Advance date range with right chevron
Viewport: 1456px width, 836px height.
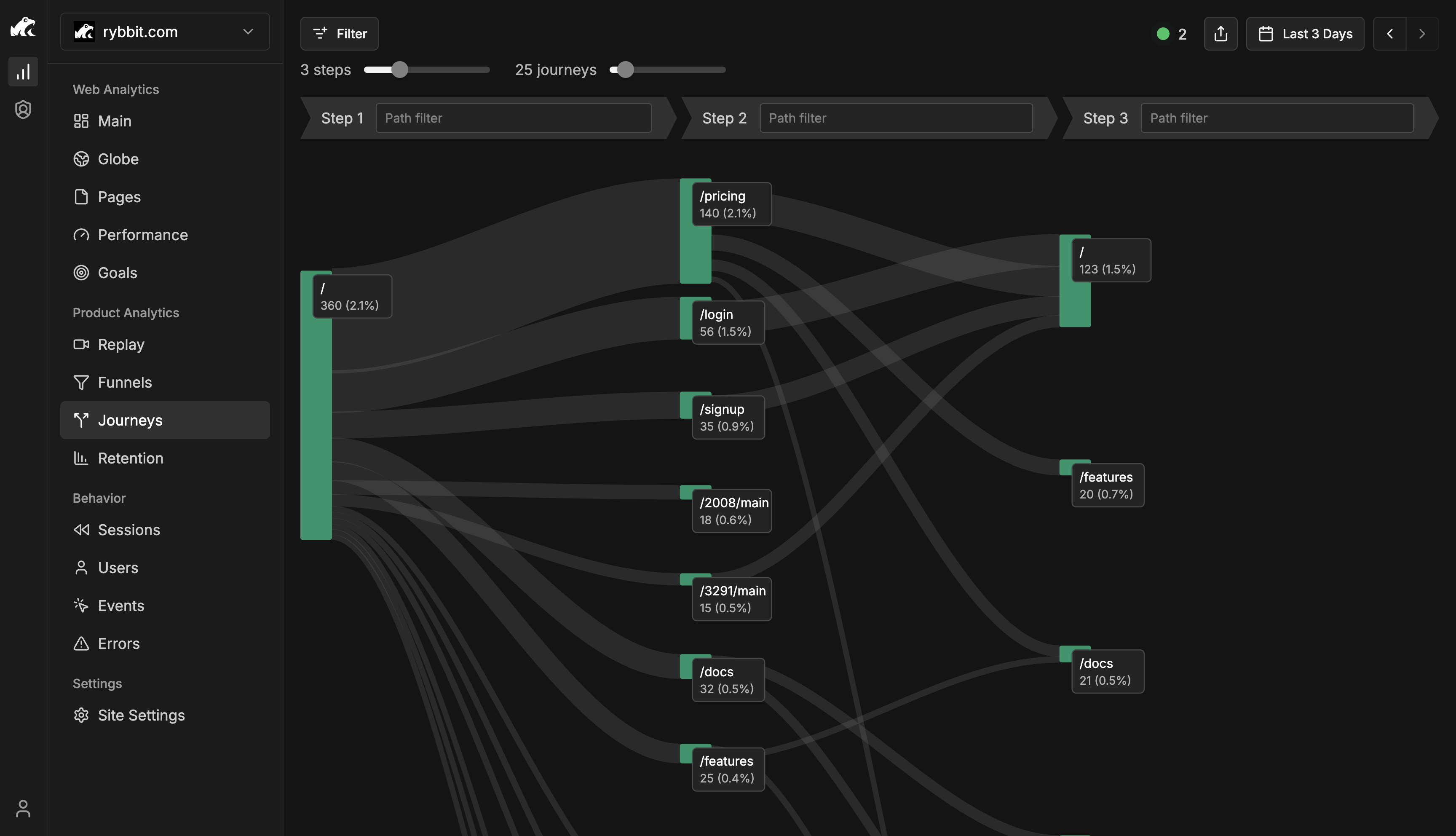[1421, 34]
